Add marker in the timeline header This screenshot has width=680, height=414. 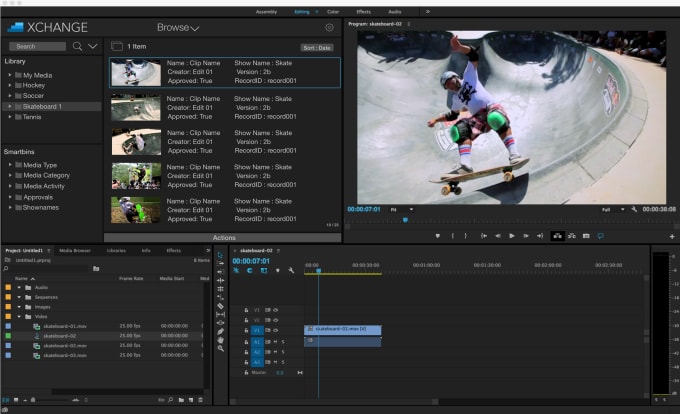point(278,271)
